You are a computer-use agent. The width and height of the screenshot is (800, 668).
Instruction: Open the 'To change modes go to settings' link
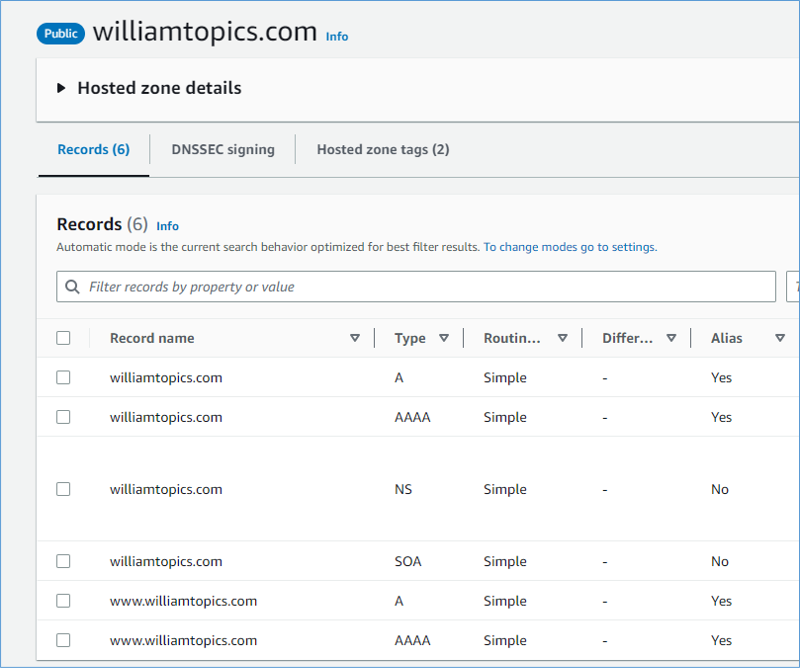pyautogui.click(x=570, y=247)
